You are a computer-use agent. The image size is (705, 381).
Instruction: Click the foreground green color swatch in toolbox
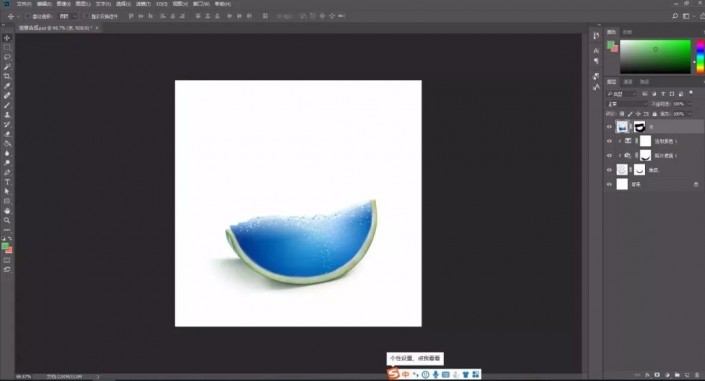pyautogui.click(x=5, y=246)
